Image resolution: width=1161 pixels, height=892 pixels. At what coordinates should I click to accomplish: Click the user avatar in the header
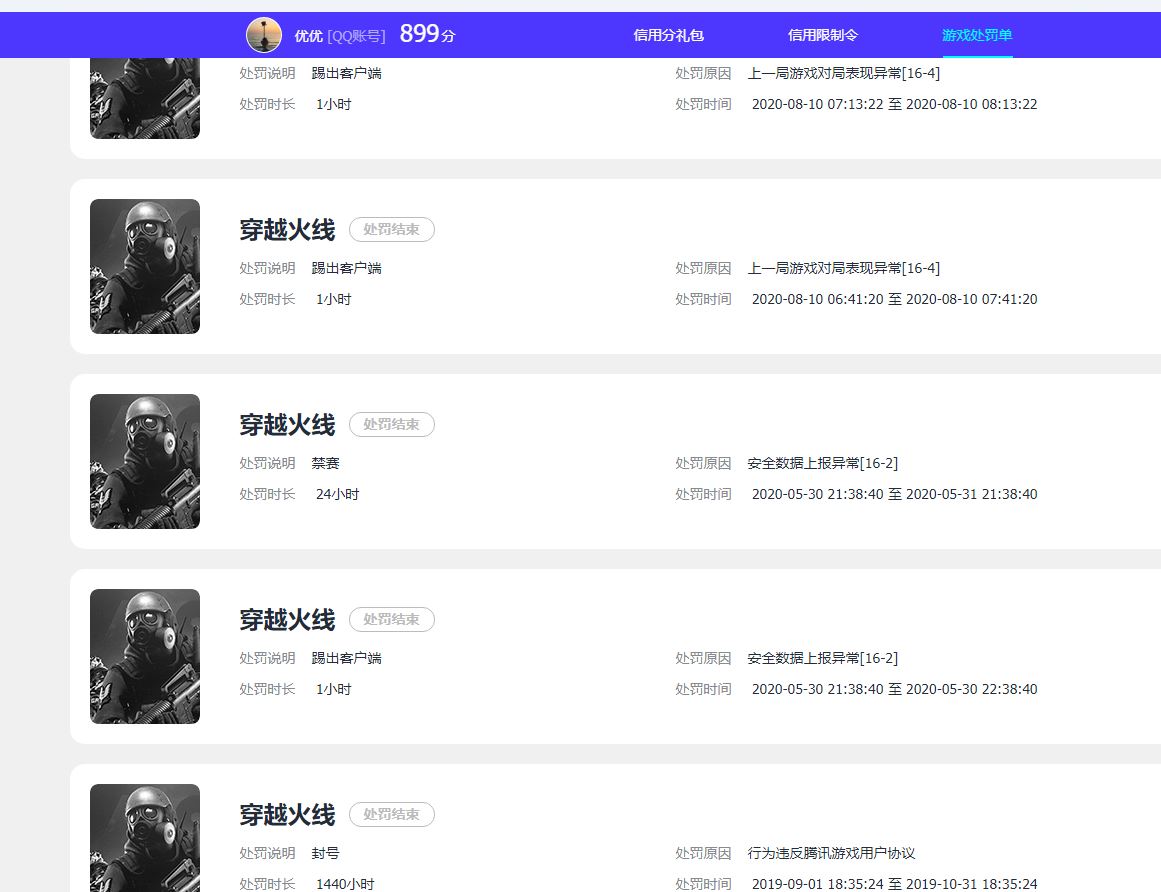coord(264,35)
